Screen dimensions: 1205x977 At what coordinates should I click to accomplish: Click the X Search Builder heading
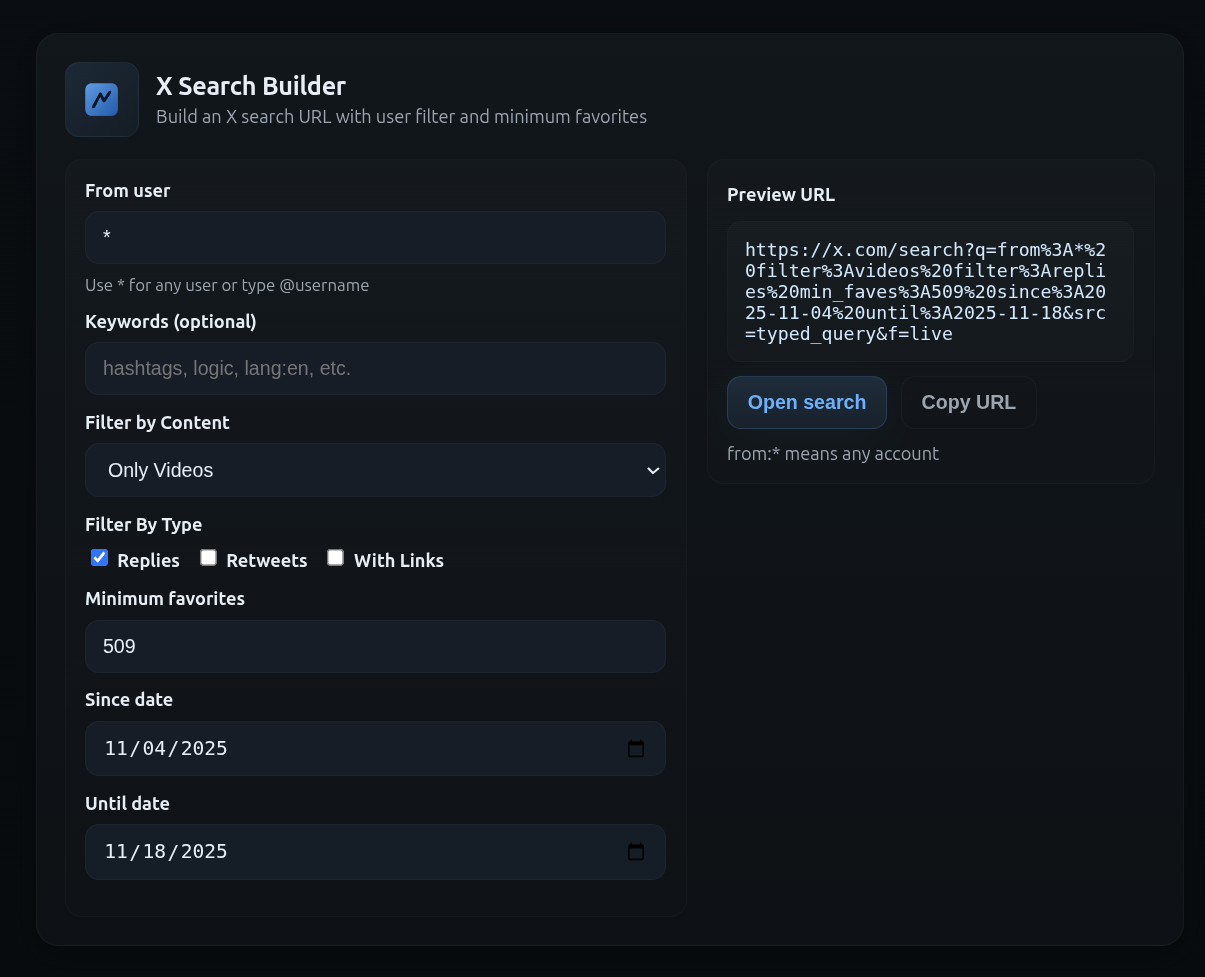tap(250, 86)
